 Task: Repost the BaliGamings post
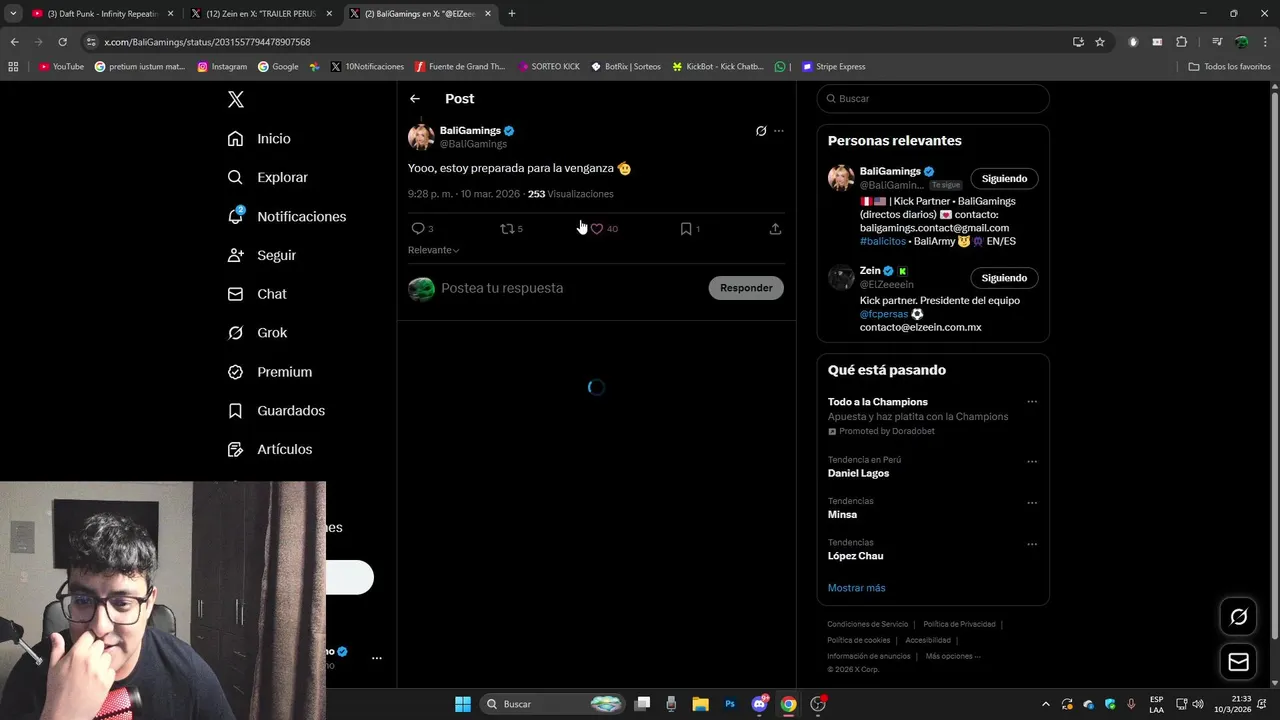507,229
